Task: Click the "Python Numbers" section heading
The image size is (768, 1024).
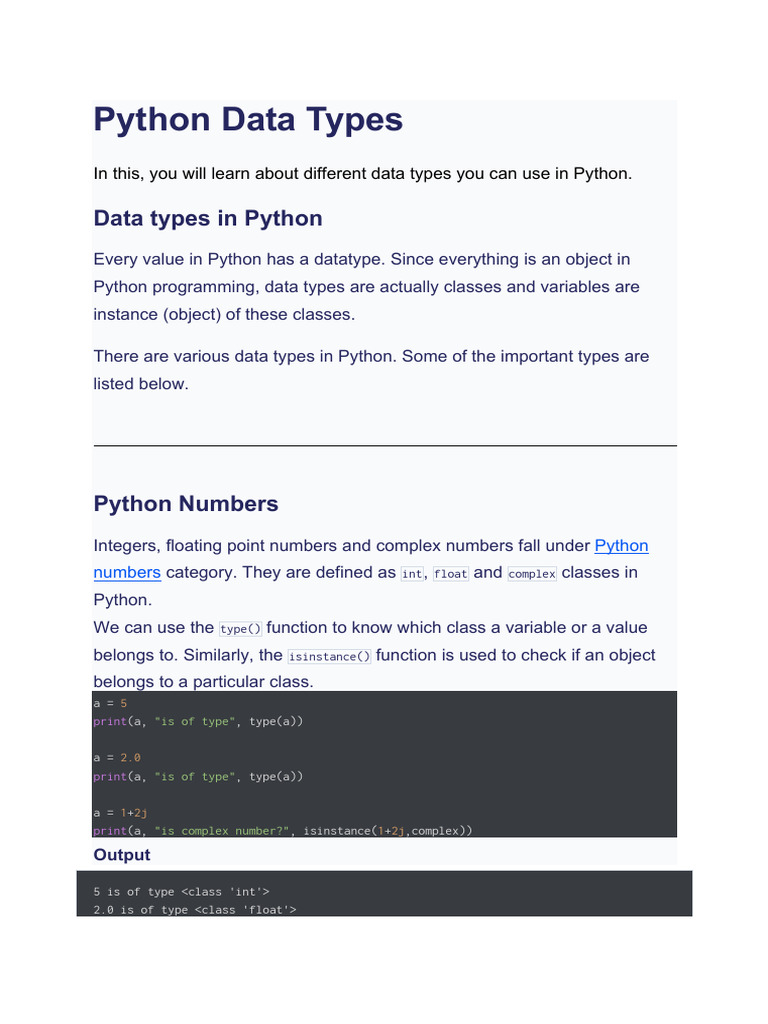Action: coord(186,504)
